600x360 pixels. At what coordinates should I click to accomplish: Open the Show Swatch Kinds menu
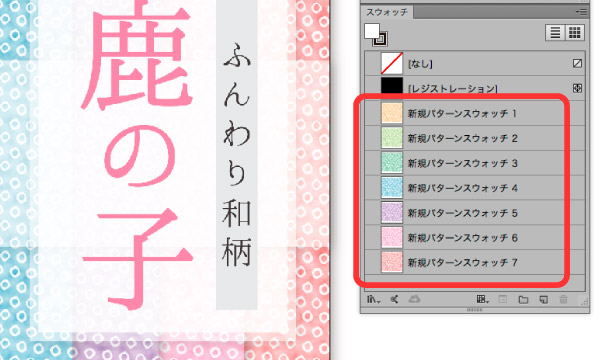[483, 300]
